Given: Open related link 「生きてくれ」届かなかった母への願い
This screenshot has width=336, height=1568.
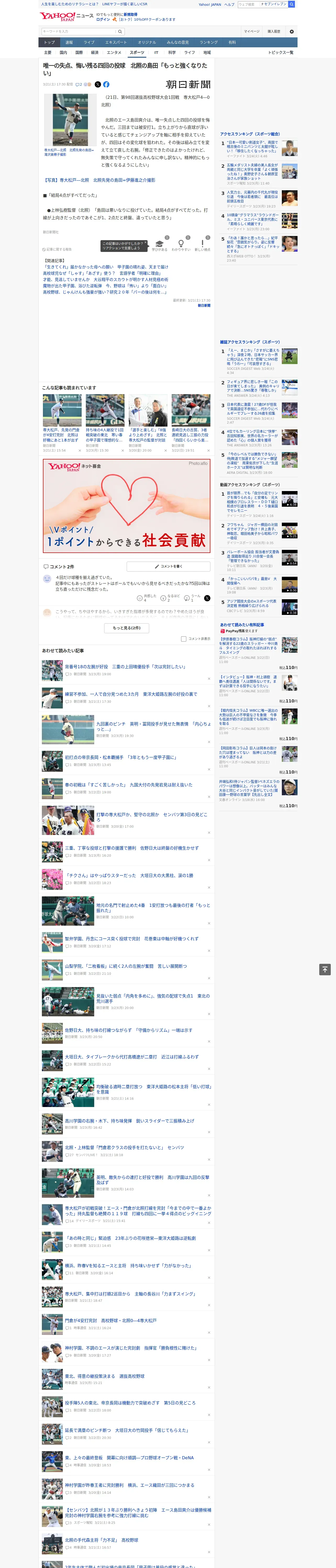Looking at the screenshot, I should [105, 267].
